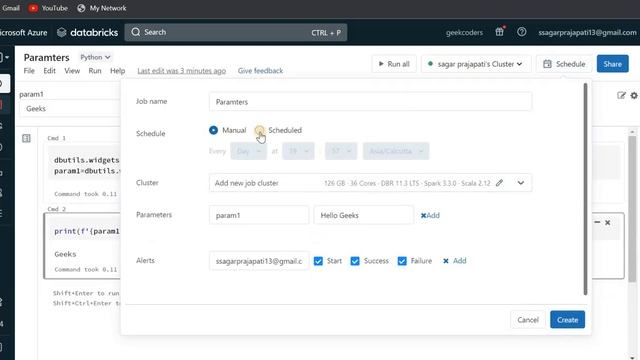The image size is (640, 360).
Task: Open the help question mark icon
Action: coord(521,32)
